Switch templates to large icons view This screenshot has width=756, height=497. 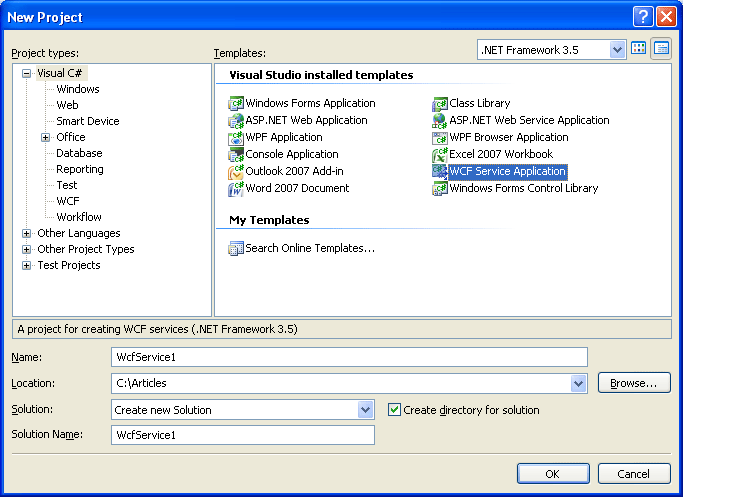click(x=638, y=49)
